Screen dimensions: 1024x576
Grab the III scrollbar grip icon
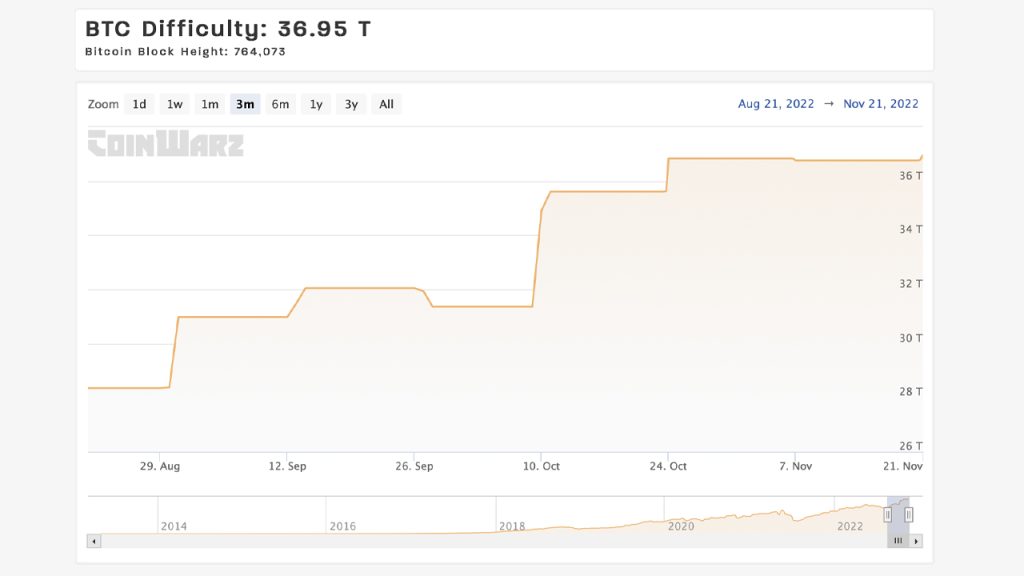[898, 539]
